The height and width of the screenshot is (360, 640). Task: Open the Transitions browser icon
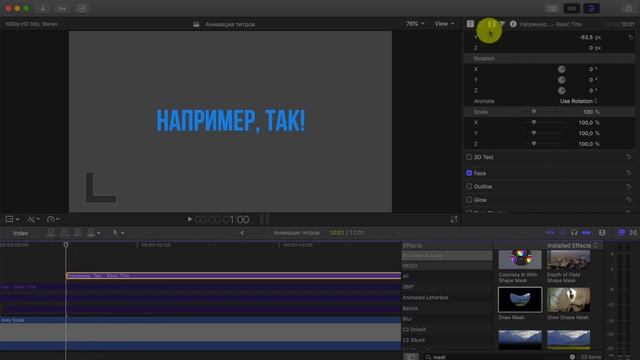633,233
